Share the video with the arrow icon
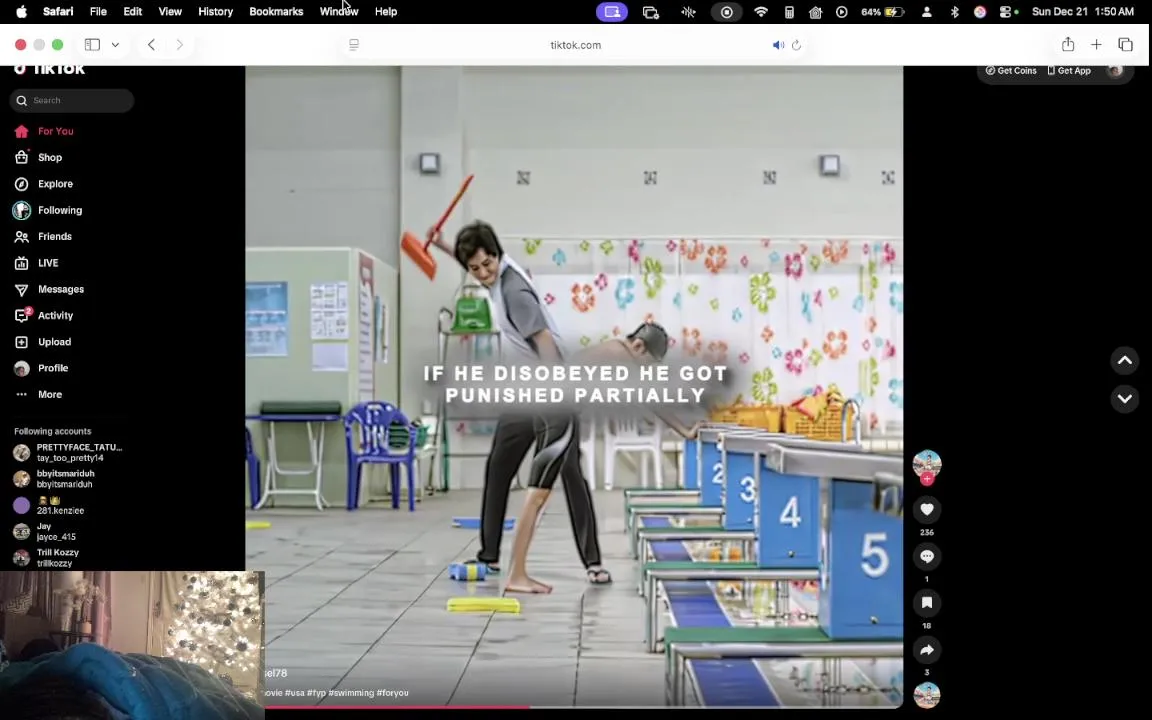This screenshot has height=720, width=1152. [926, 649]
